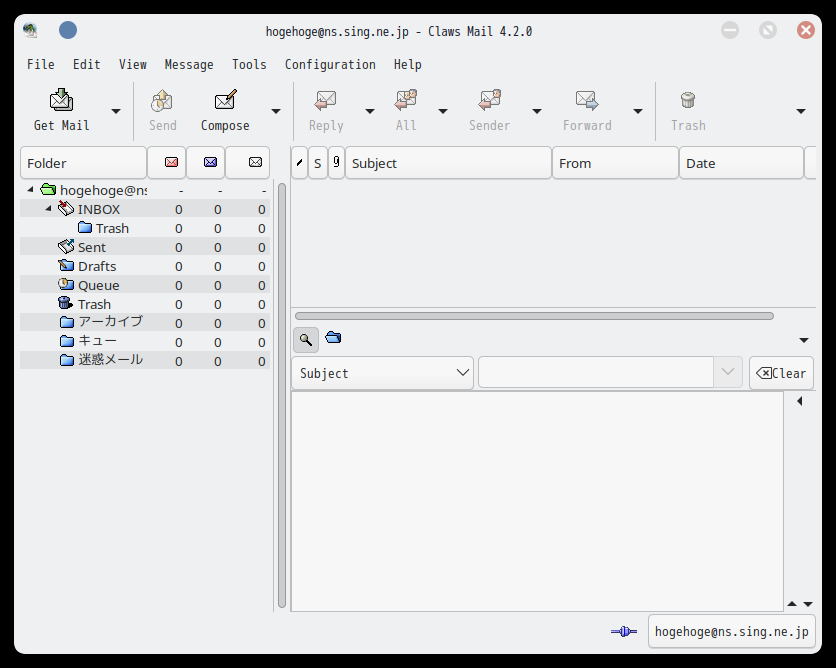Sort by Subject column header

448,163
